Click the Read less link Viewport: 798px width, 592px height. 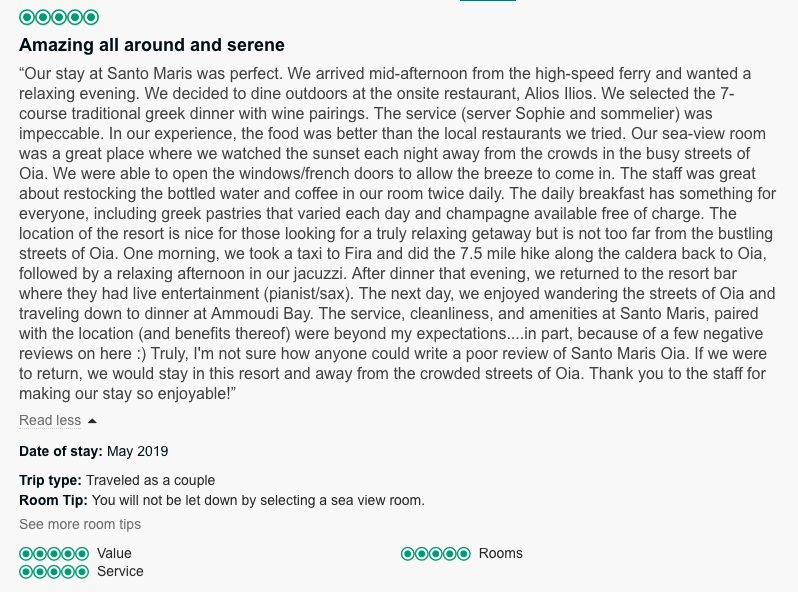coord(50,420)
